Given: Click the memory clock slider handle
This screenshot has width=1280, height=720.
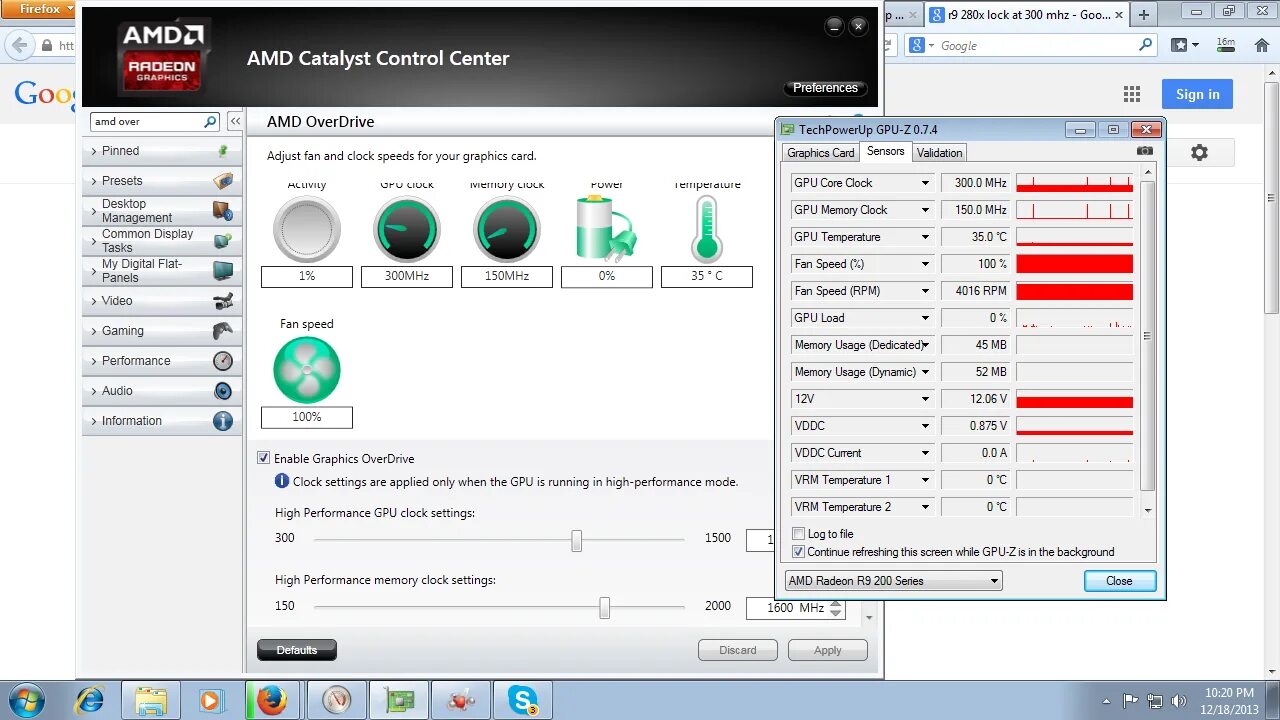Looking at the screenshot, I should pos(604,608).
